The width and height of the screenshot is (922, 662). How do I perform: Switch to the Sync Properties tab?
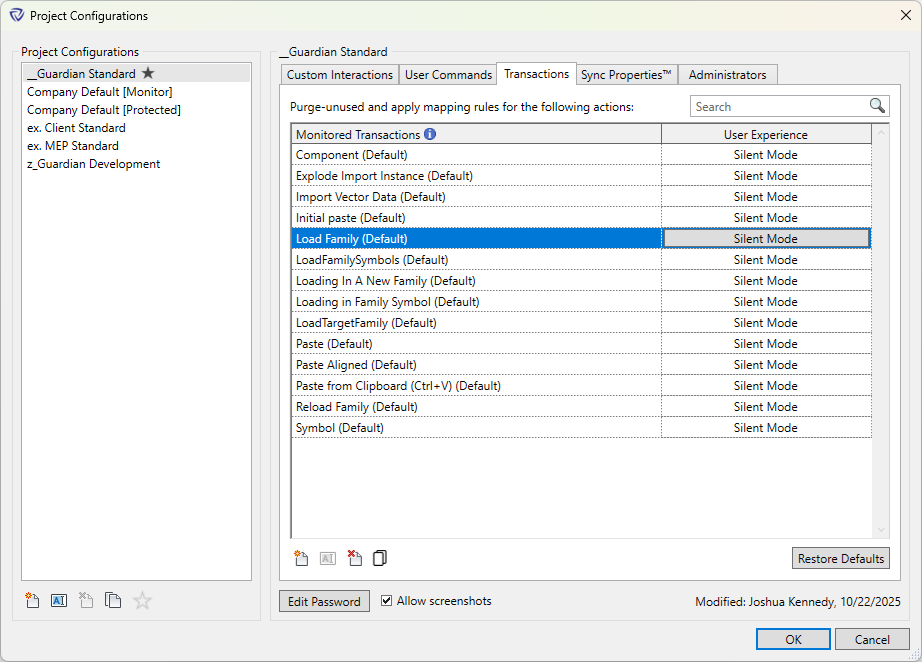click(626, 73)
